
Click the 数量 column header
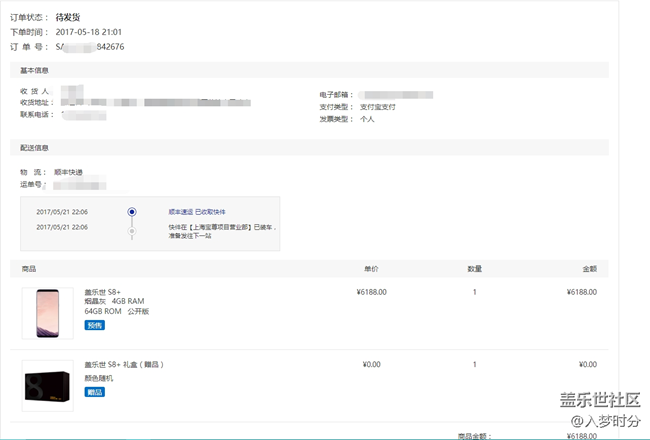tap(474, 269)
